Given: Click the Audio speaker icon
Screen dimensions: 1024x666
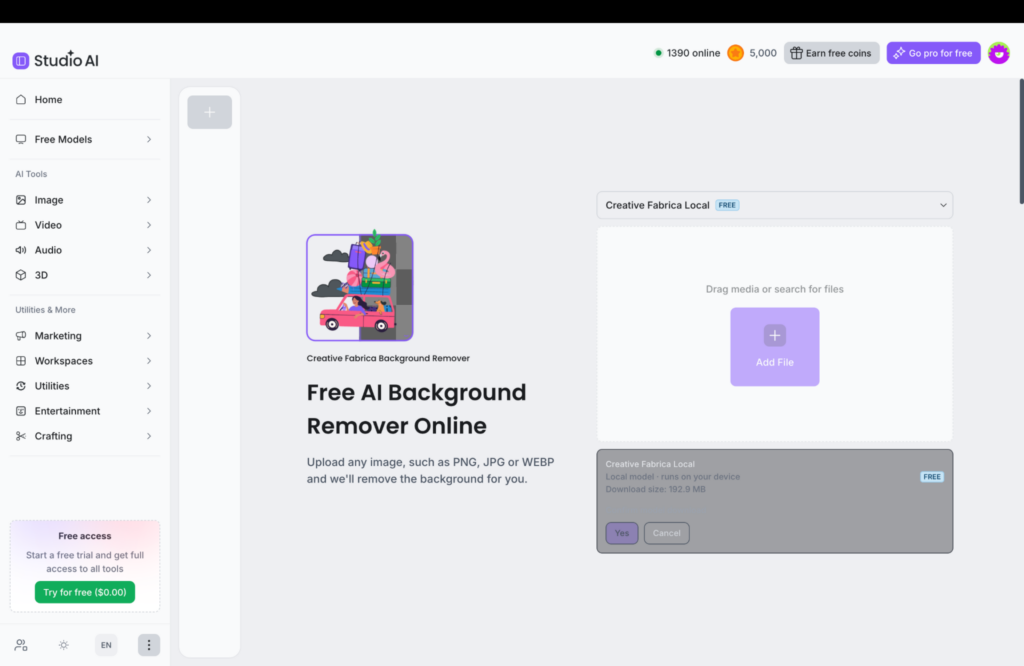Looking at the screenshot, I should (x=21, y=250).
